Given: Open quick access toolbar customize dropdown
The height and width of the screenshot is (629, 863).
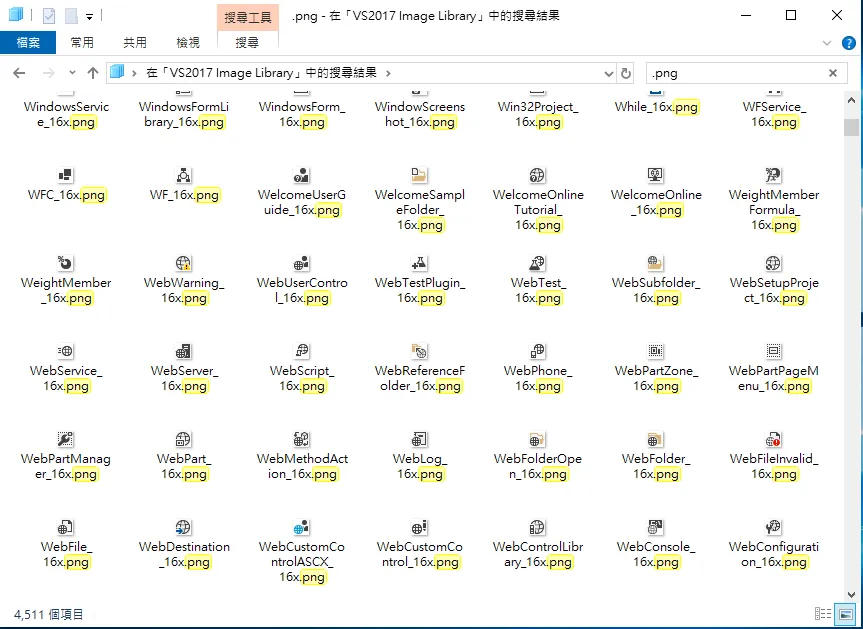Looking at the screenshot, I should click(x=89, y=17).
